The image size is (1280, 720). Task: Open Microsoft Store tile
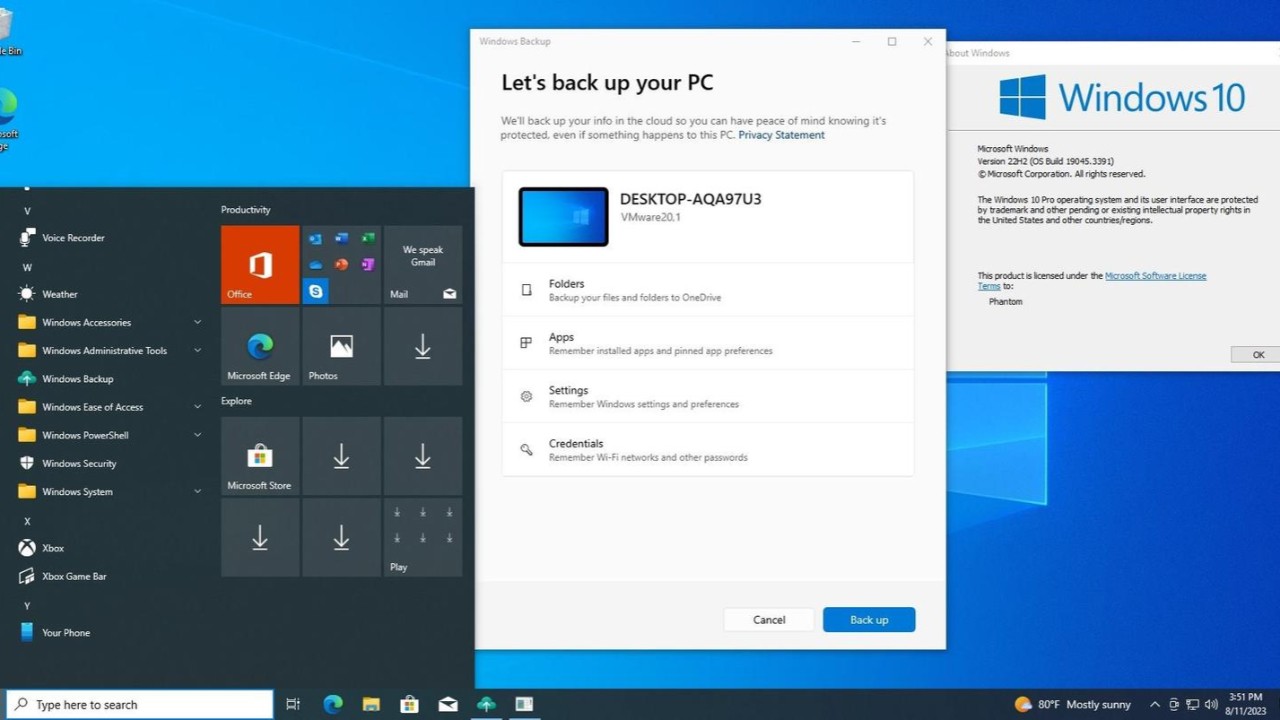[260, 456]
